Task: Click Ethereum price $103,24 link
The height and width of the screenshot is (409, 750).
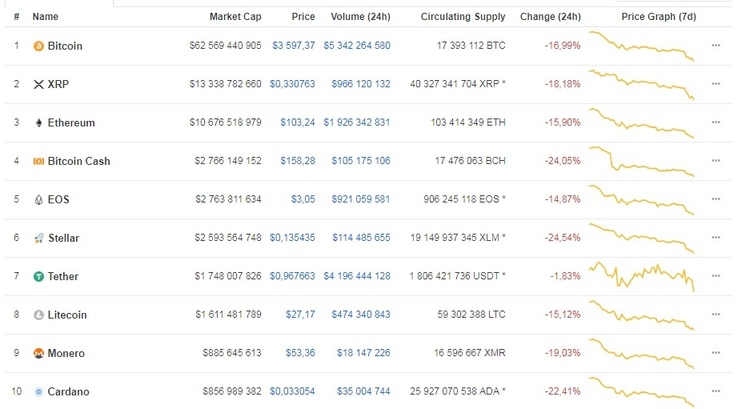Action: (x=298, y=122)
